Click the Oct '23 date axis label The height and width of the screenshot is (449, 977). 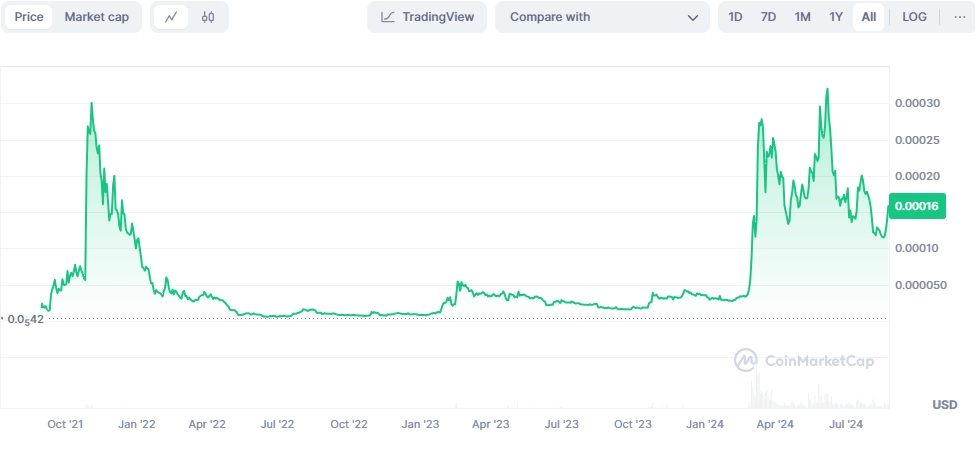tap(633, 425)
